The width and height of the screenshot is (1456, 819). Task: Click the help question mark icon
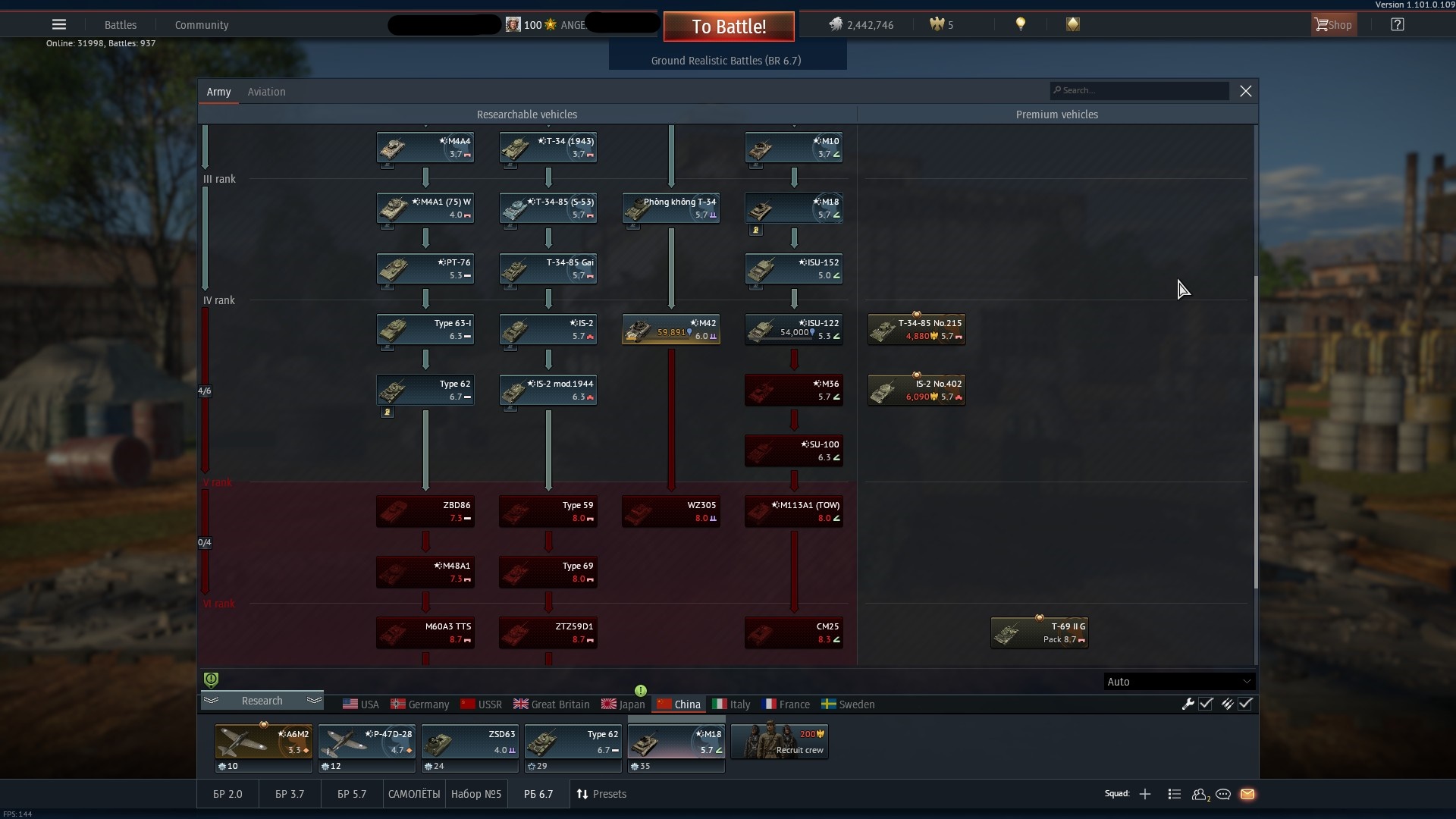[1398, 24]
